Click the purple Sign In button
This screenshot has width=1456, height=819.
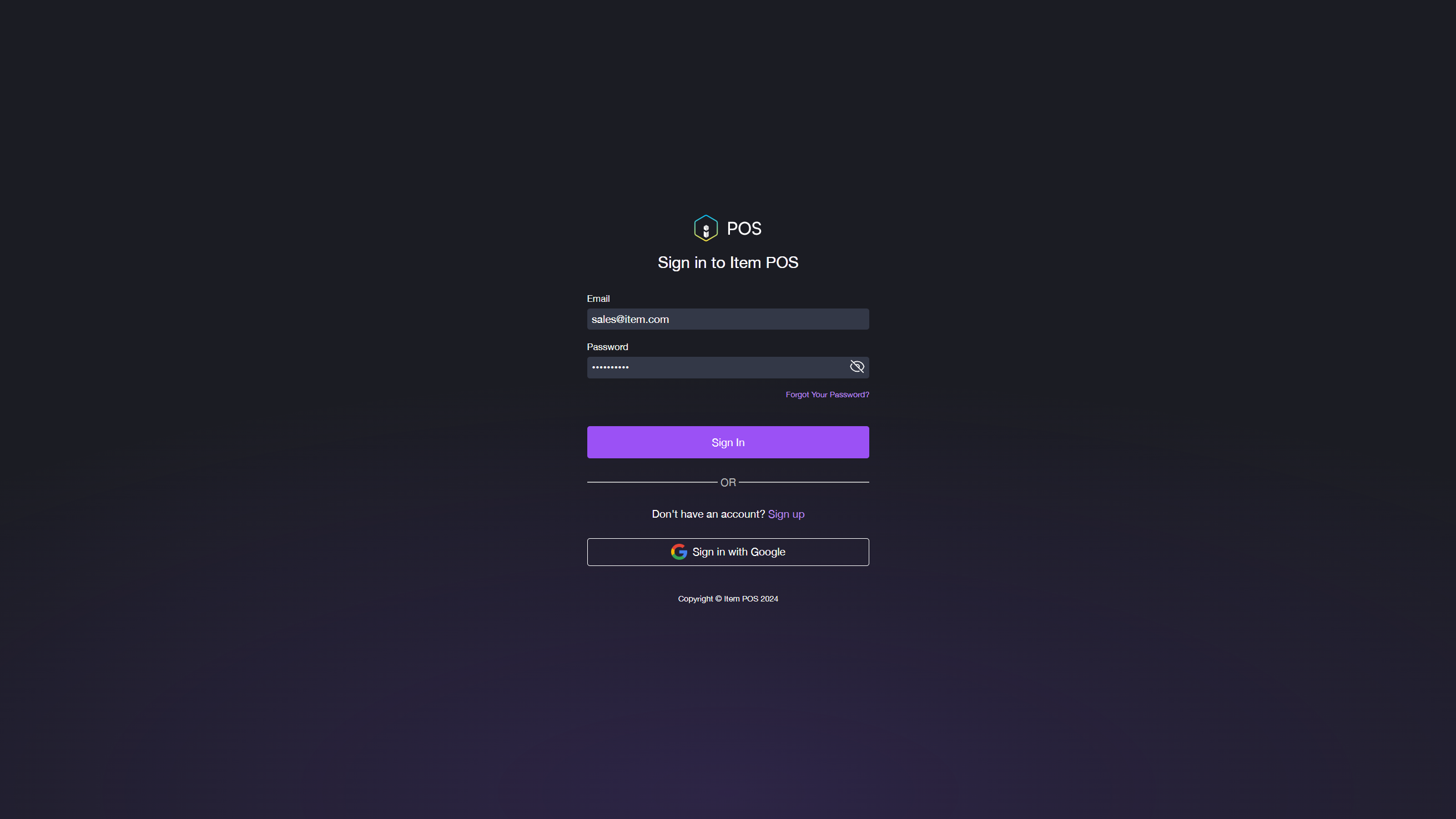[x=728, y=442]
